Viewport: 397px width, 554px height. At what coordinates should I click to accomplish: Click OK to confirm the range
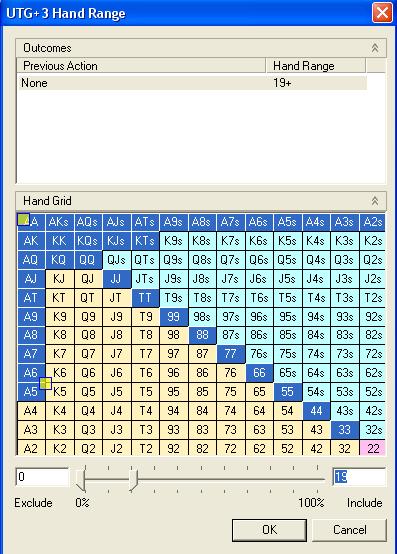click(269, 530)
